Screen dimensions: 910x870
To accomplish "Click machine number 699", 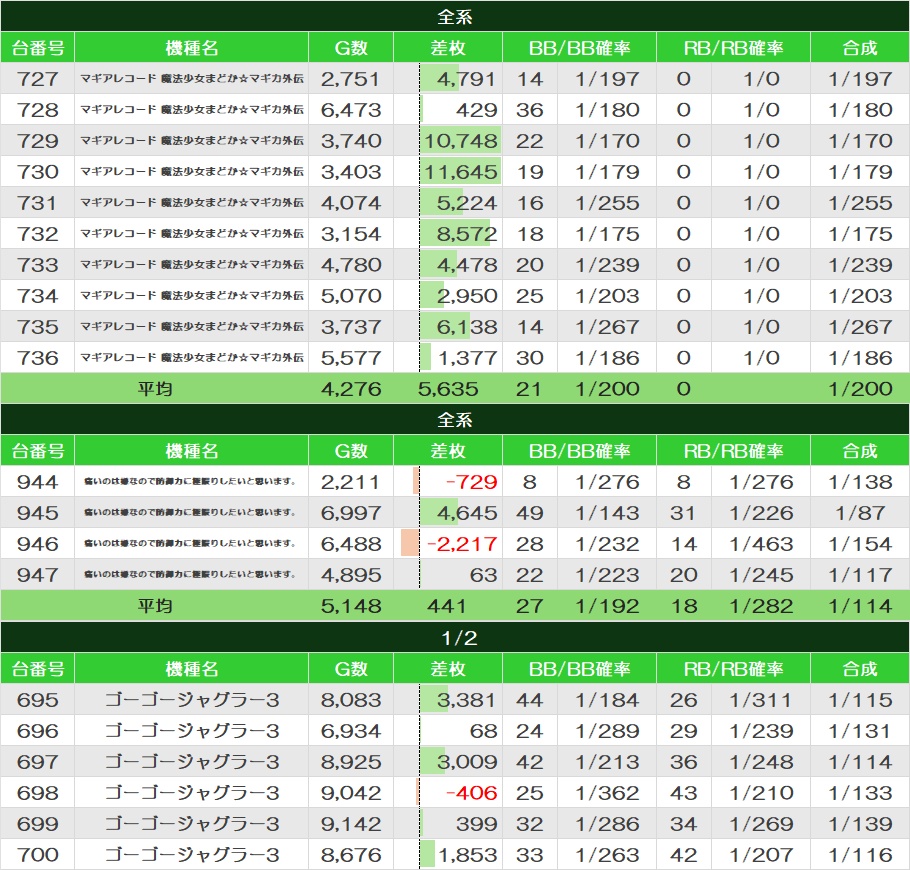I will 38,824.
